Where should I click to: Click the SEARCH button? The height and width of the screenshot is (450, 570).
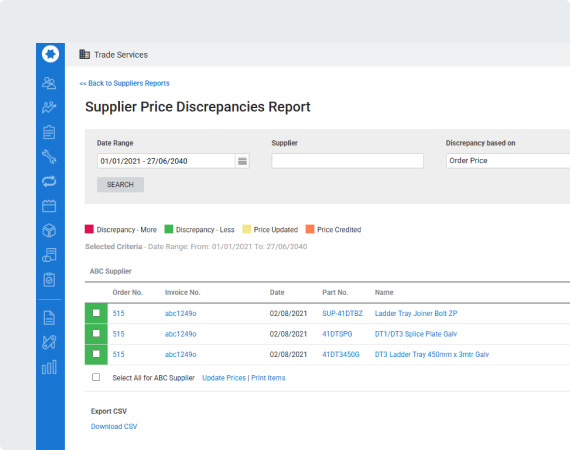point(120,185)
